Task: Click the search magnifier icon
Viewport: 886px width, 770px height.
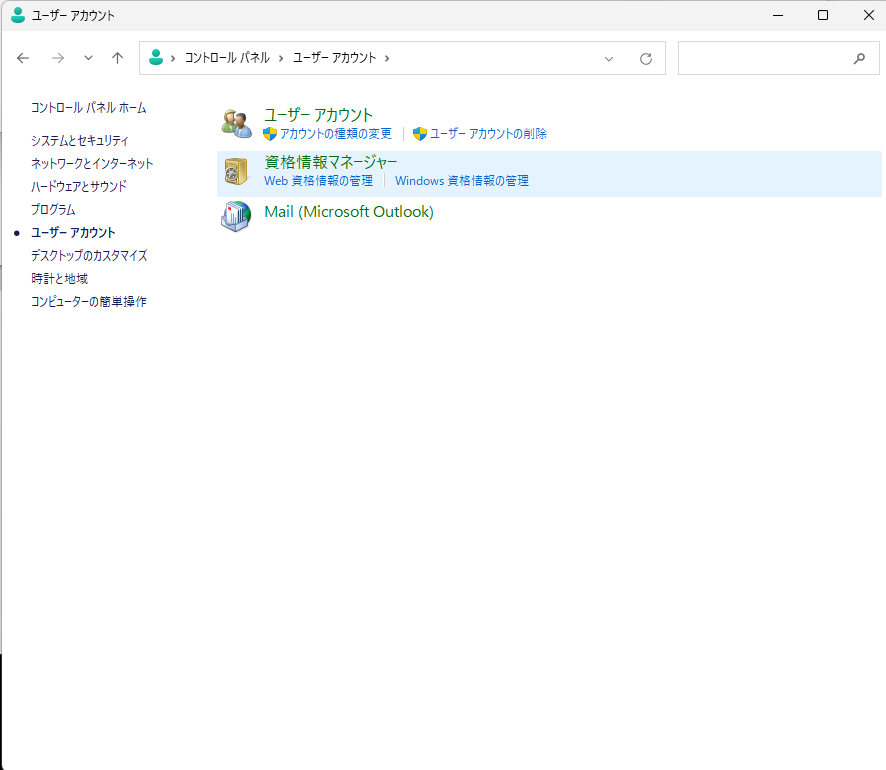Action: (x=859, y=59)
